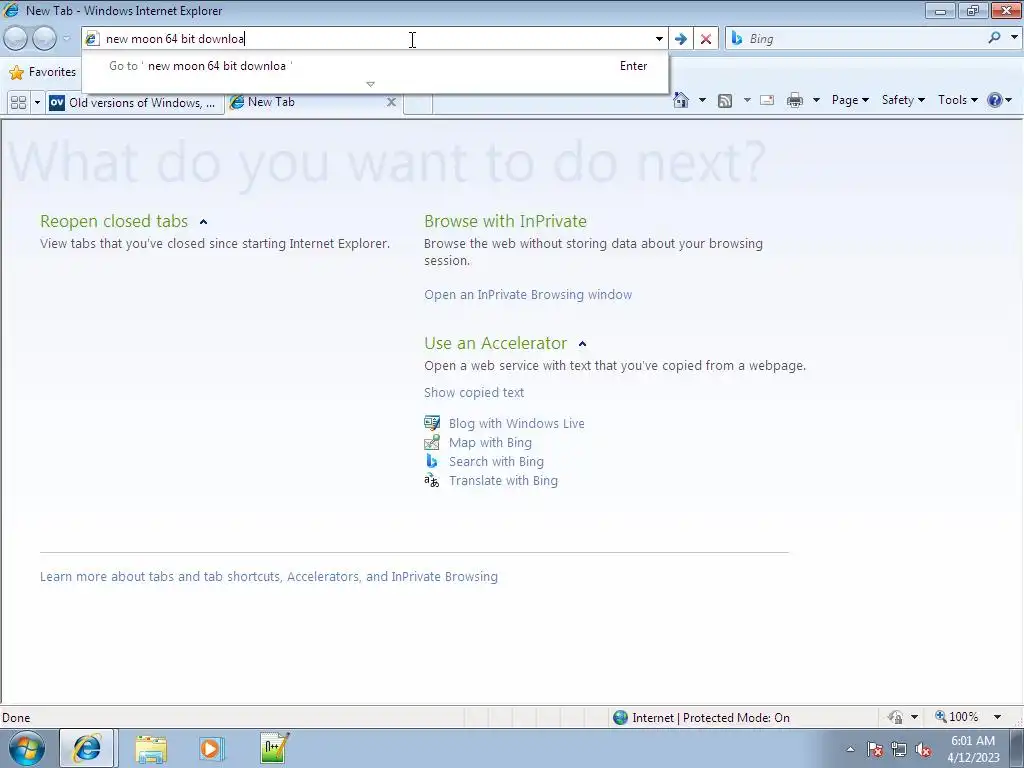Close the New Tab tab
Screen dimensions: 1024x768
(391, 102)
